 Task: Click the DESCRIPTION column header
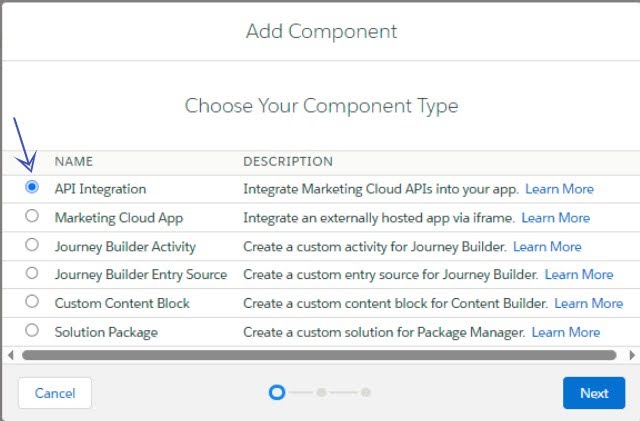(x=288, y=161)
